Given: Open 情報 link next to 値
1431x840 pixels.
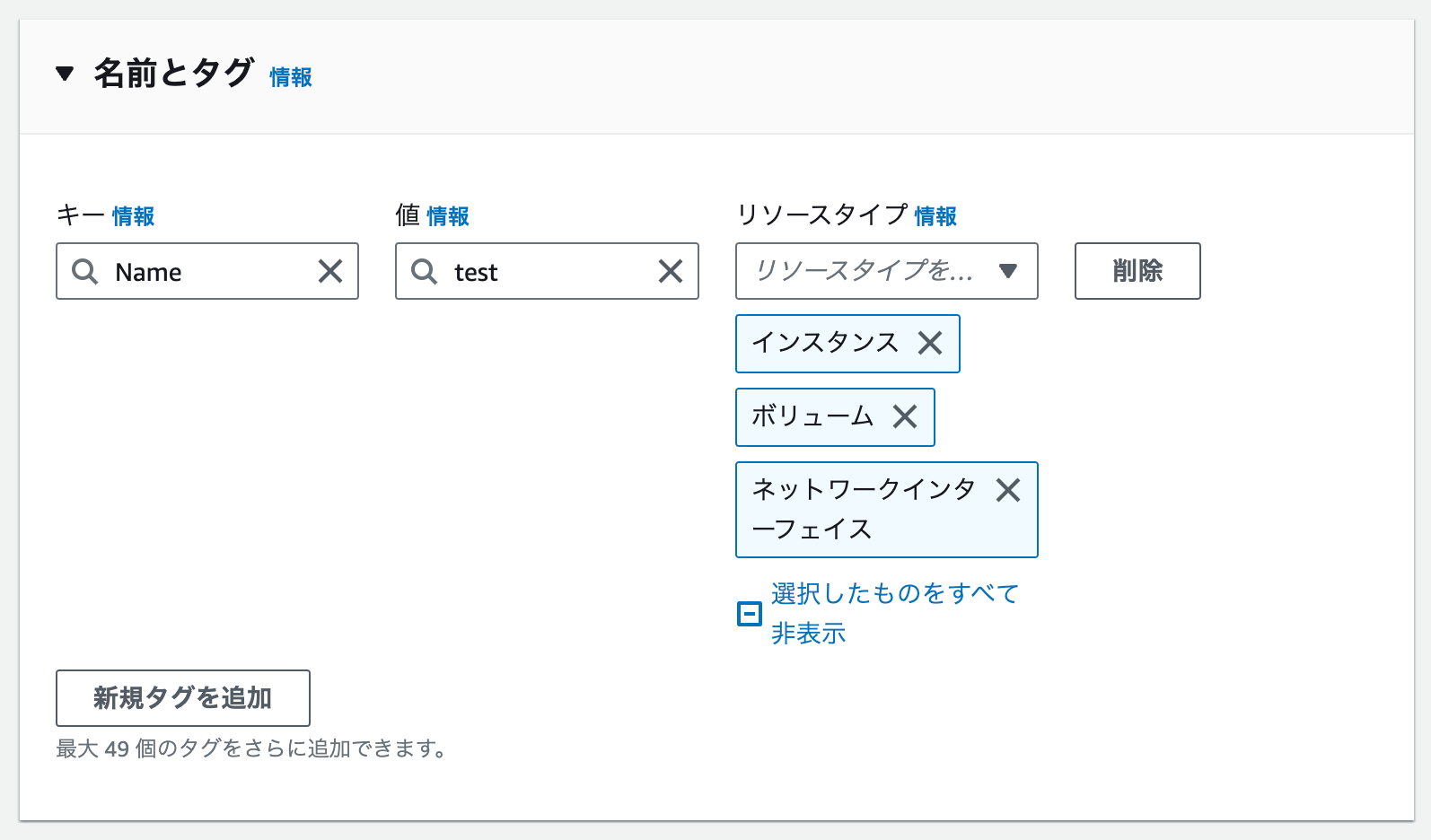Looking at the screenshot, I should click(448, 216).
